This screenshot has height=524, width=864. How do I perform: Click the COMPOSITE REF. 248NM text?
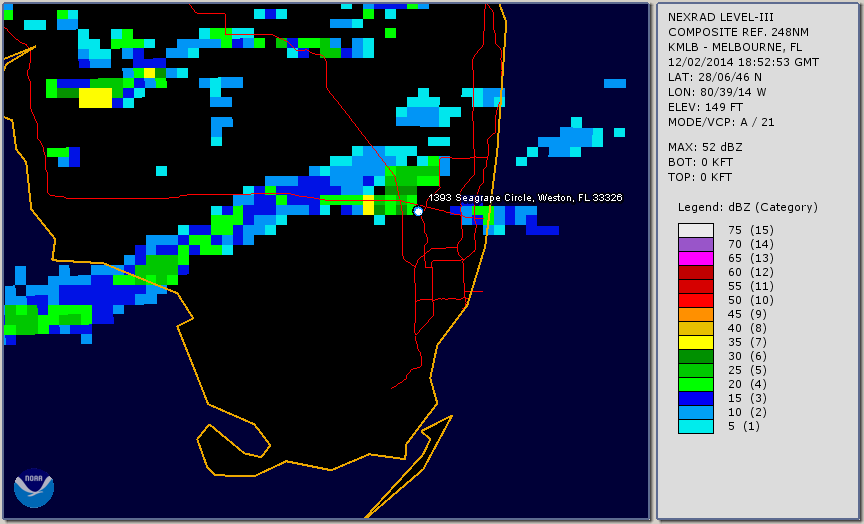pos(738,33)
